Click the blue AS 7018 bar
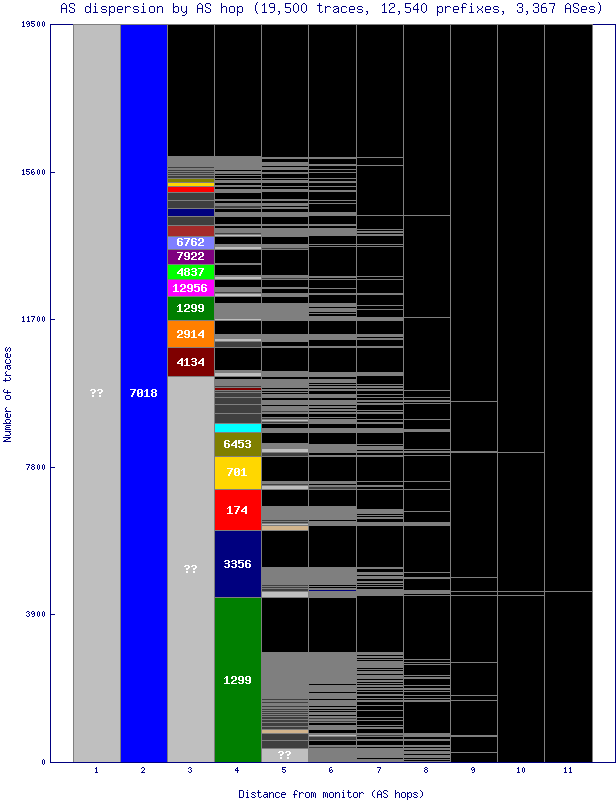This screenshot has height=800, width=616. [144, 393]
